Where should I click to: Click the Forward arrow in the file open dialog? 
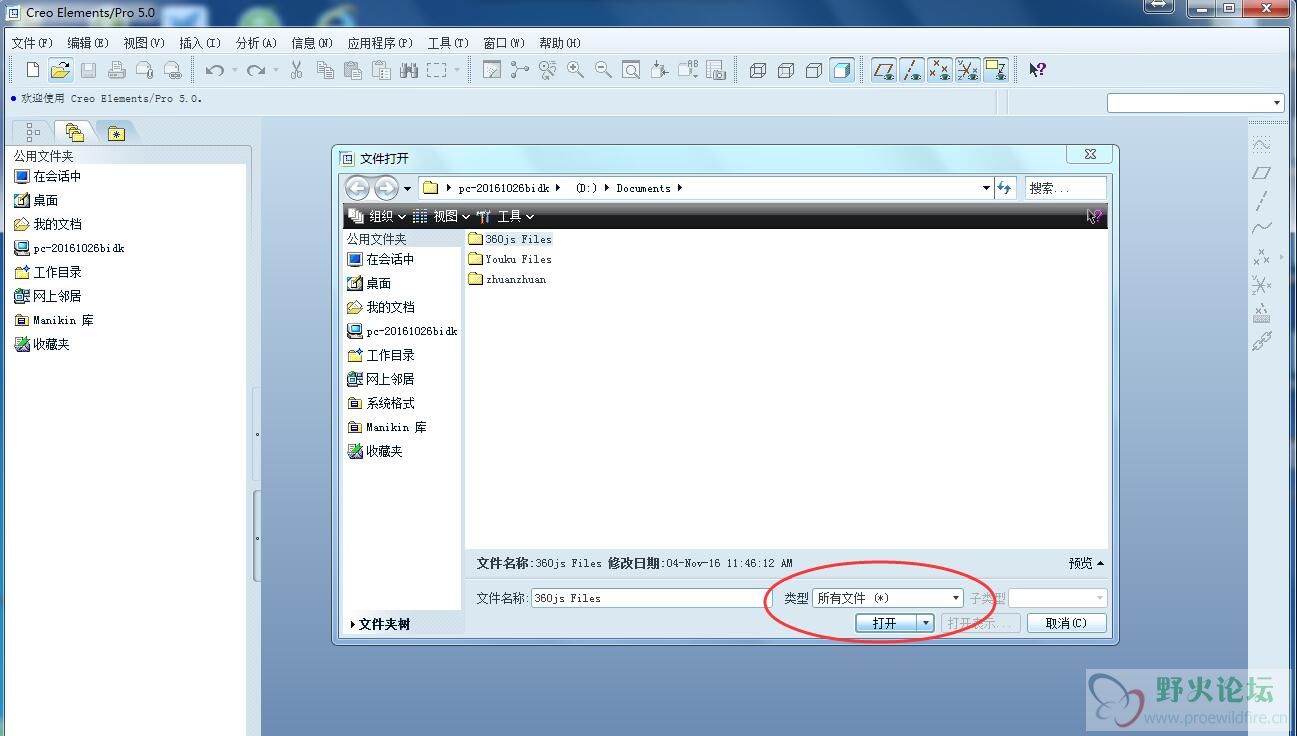[x=386, y=188]
